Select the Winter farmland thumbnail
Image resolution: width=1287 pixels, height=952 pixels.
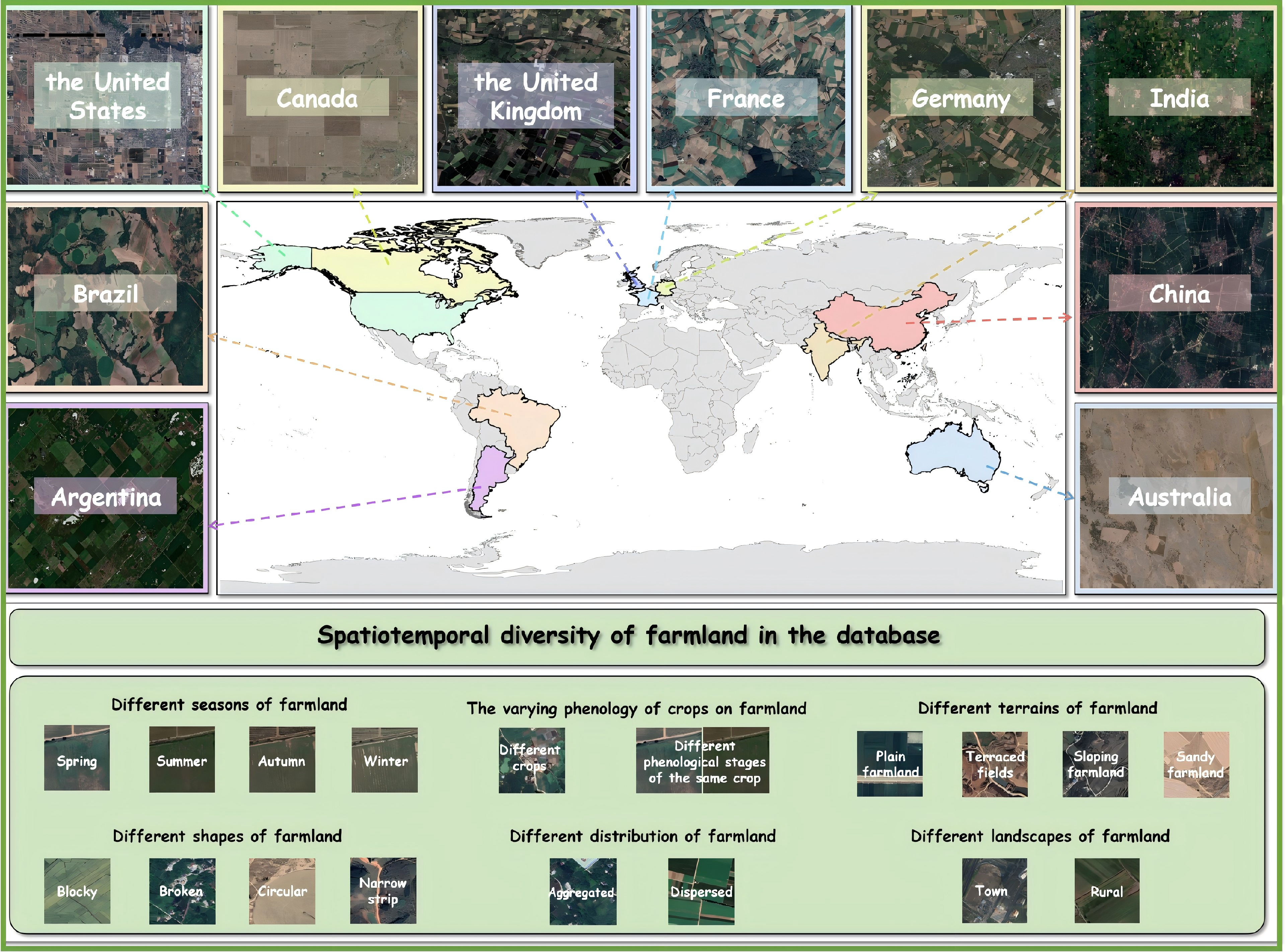(384, 760)
